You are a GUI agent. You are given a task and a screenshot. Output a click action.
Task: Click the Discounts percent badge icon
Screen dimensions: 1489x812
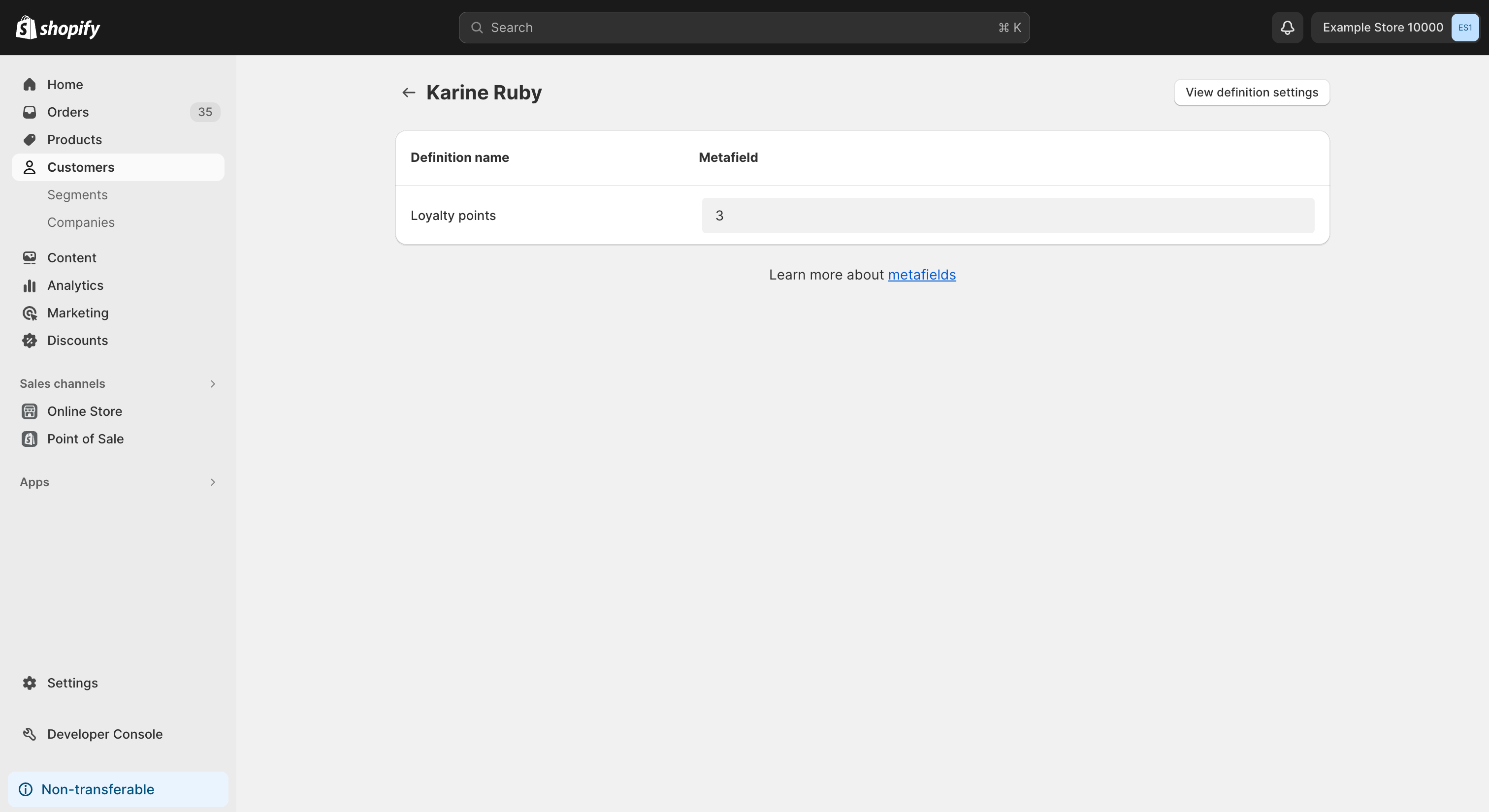[30, 341]
